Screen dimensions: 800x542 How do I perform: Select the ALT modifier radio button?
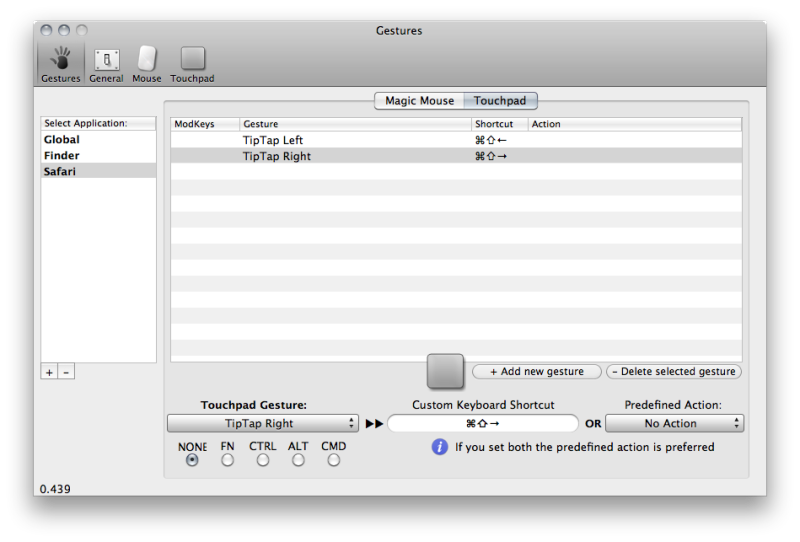click(298, 460)
